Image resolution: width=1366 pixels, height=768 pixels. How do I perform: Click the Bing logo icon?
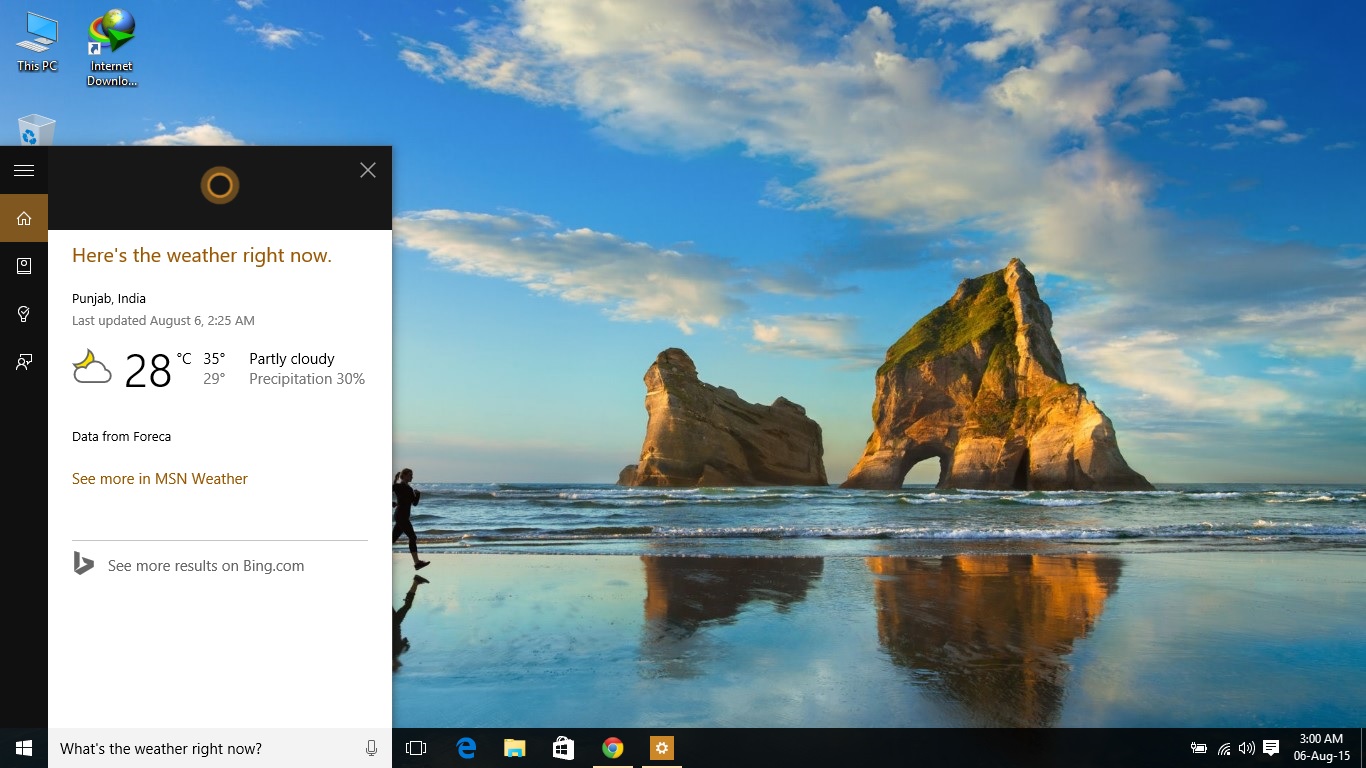[x=83, y=564]
